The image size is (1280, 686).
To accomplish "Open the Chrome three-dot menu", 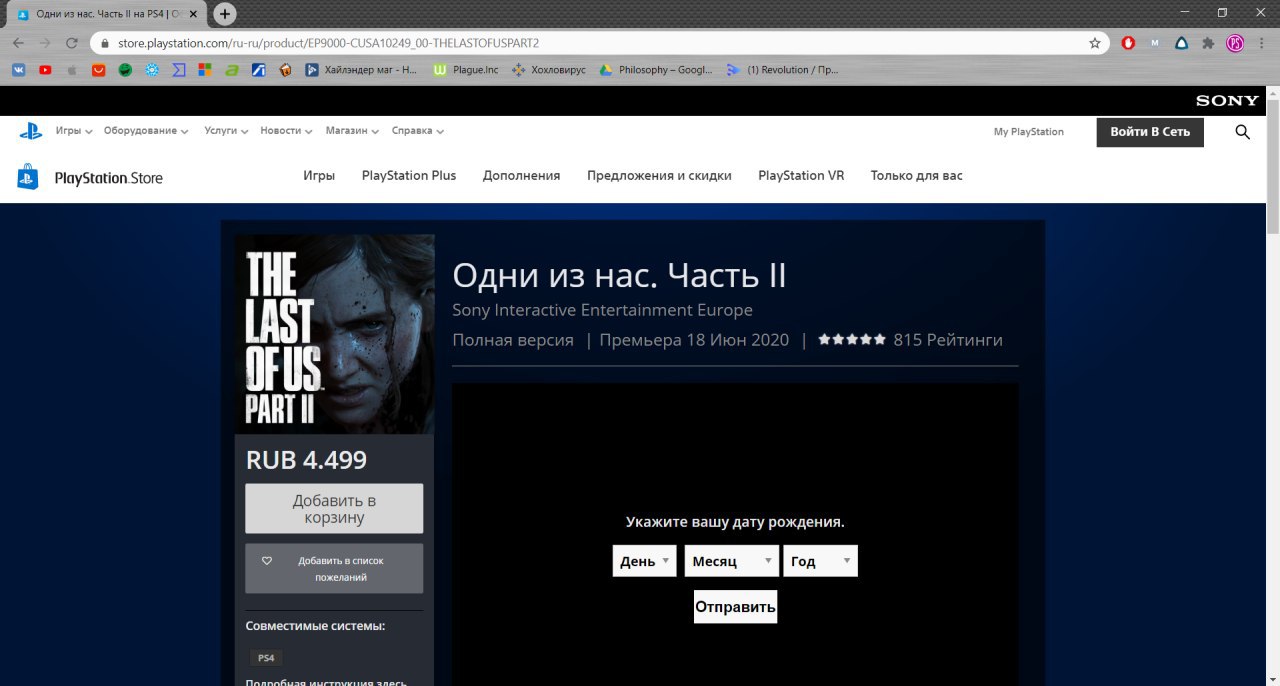I will point(1262,43).
